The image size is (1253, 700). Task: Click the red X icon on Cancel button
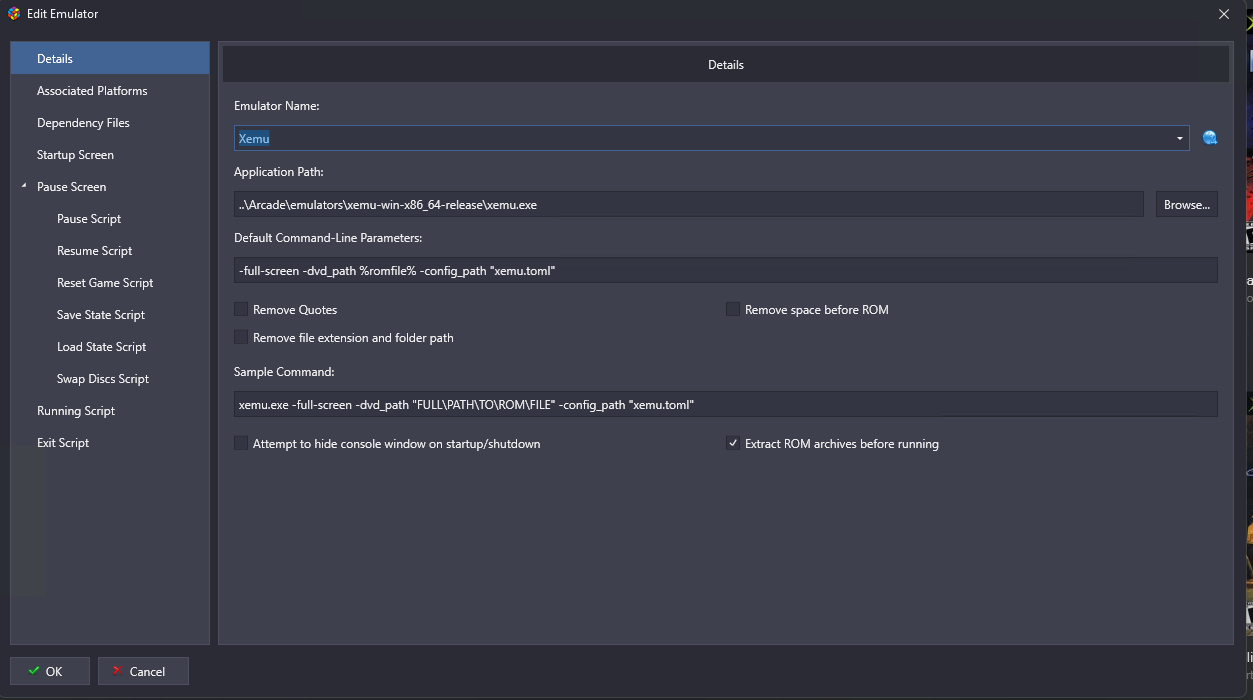click(x=117, y=671)
